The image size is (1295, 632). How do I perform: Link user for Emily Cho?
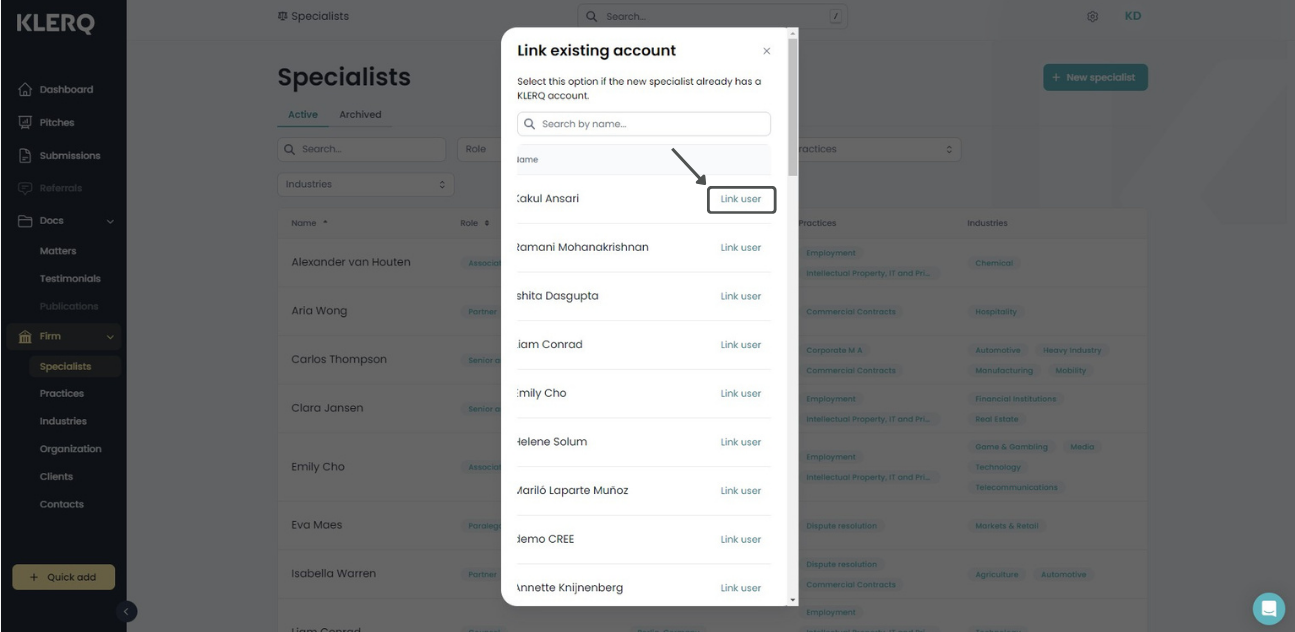pos(741,394)
